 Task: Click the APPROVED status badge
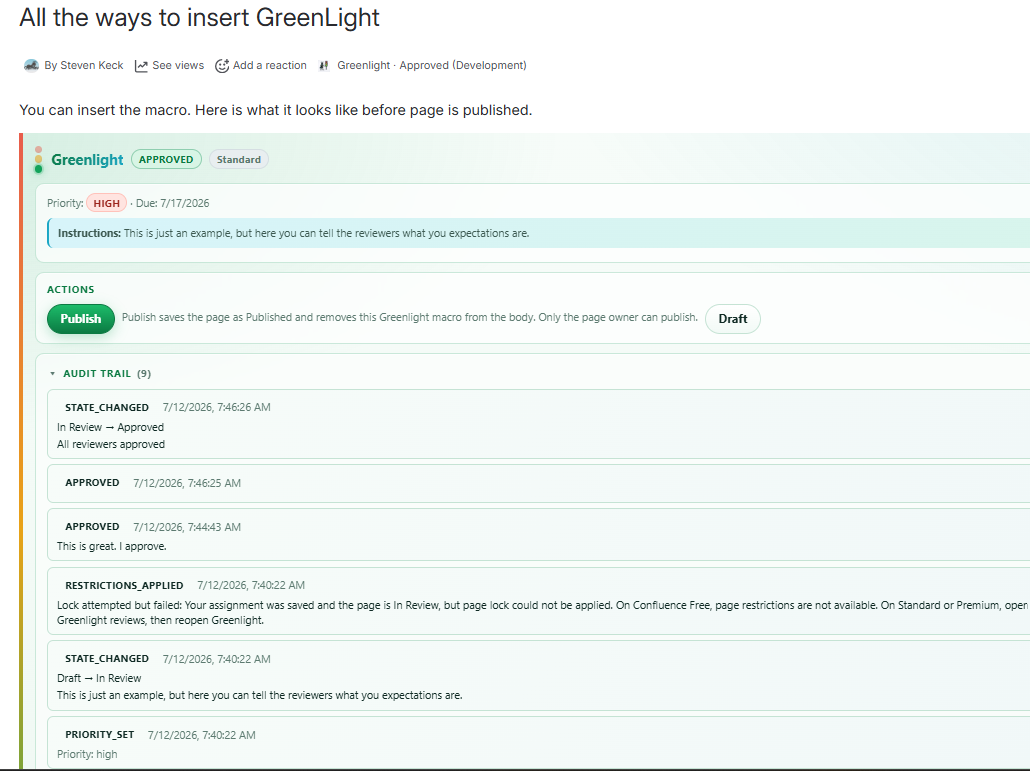(166, 160)
